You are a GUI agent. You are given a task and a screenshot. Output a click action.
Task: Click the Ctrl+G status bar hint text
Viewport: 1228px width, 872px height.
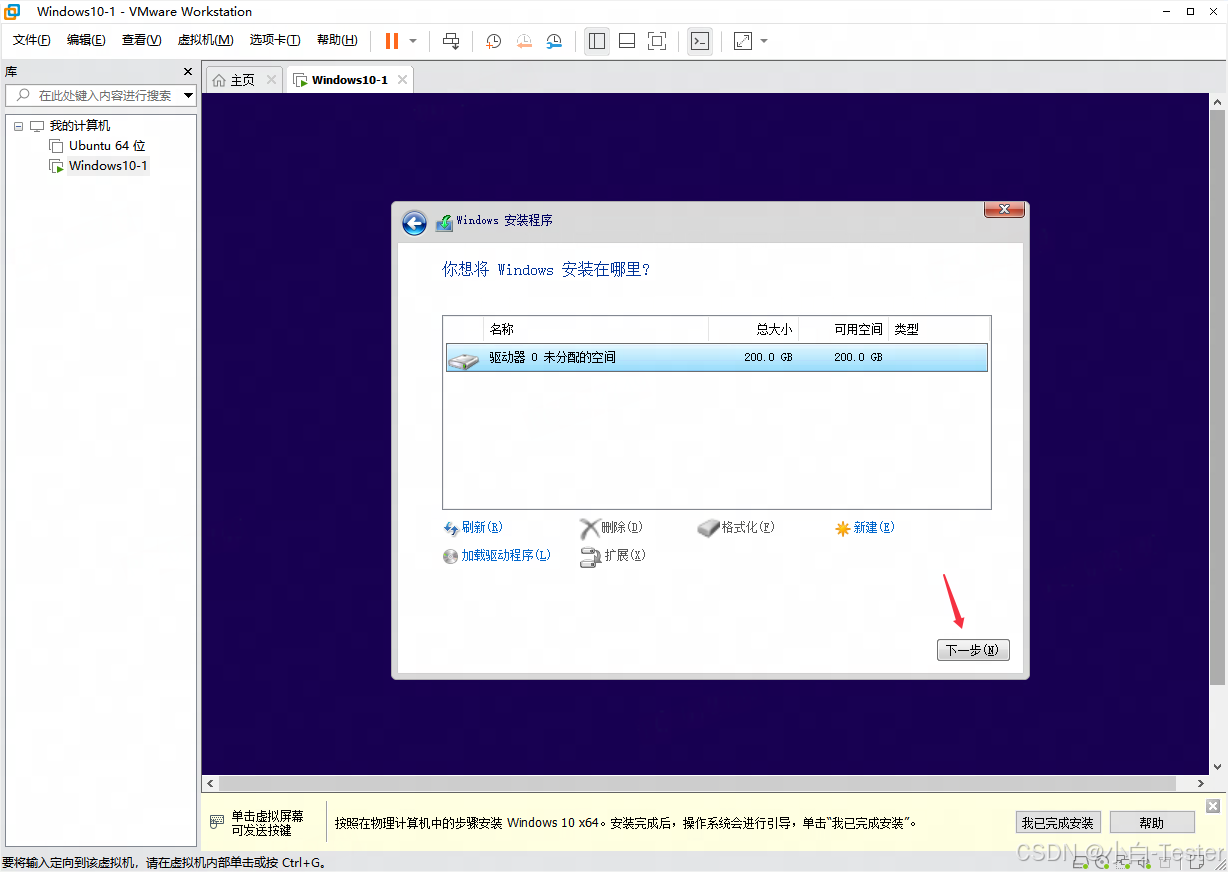(165, 862)
